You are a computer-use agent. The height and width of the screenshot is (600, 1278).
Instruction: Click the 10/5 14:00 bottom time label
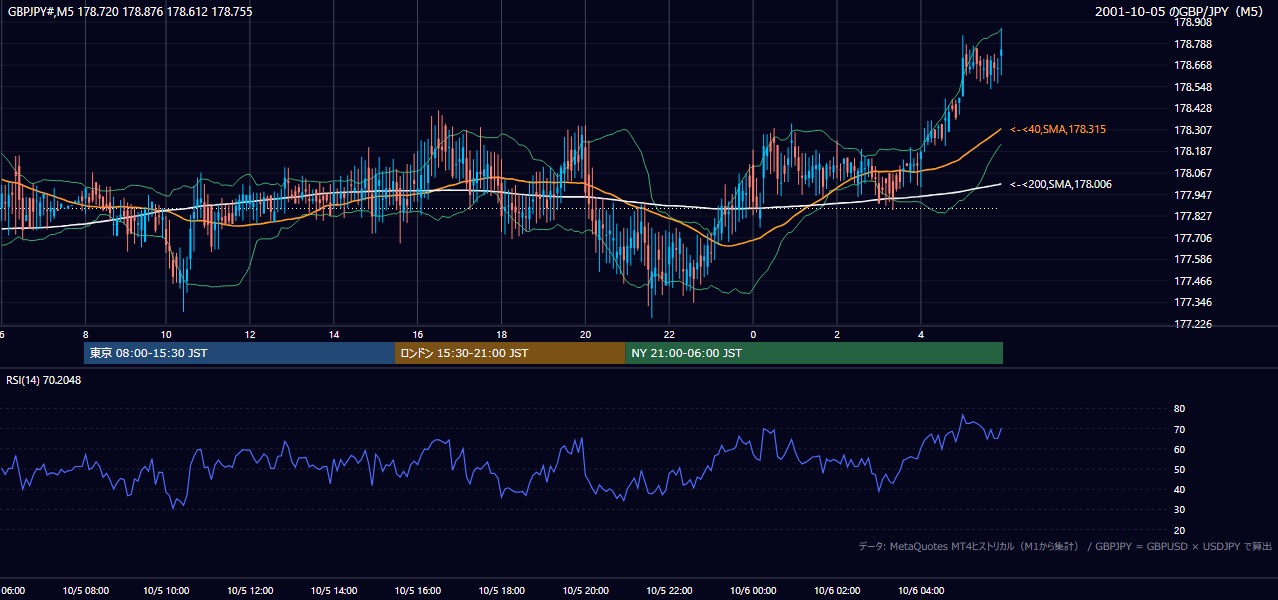[334, 591]
